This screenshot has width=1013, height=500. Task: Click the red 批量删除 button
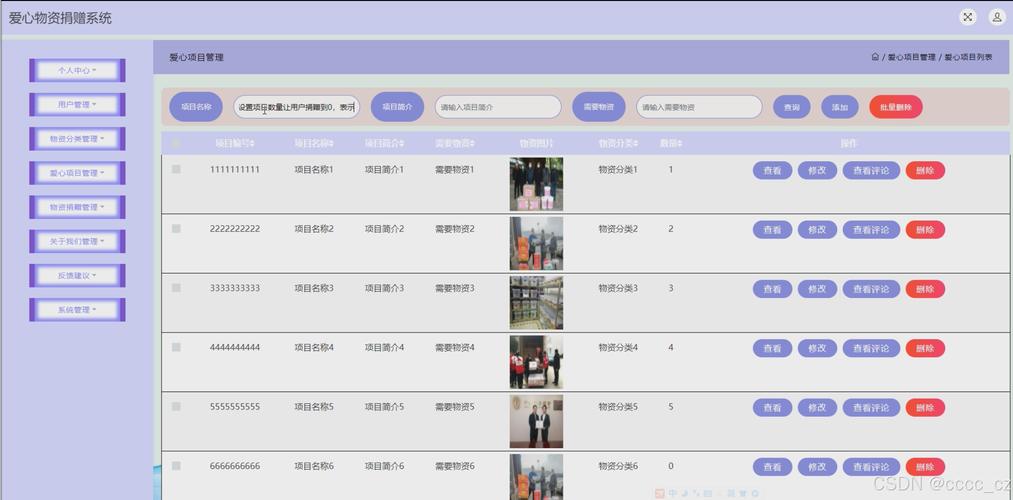[x=895, y=107]
